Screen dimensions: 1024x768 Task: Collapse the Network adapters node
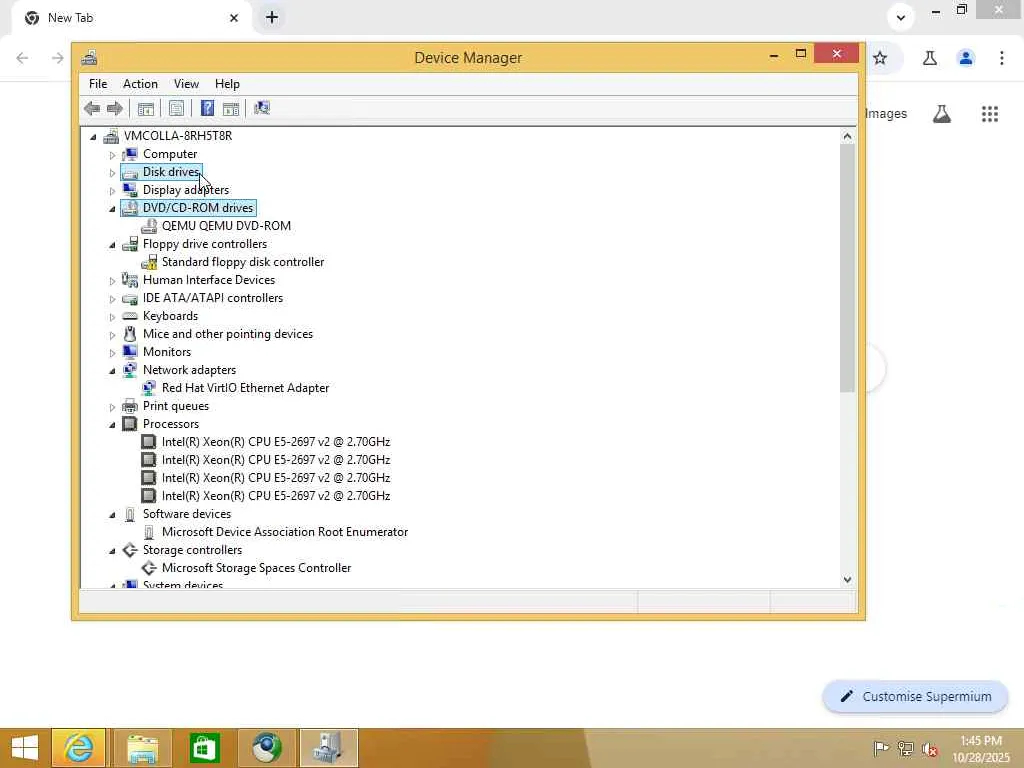pos(112,371)
